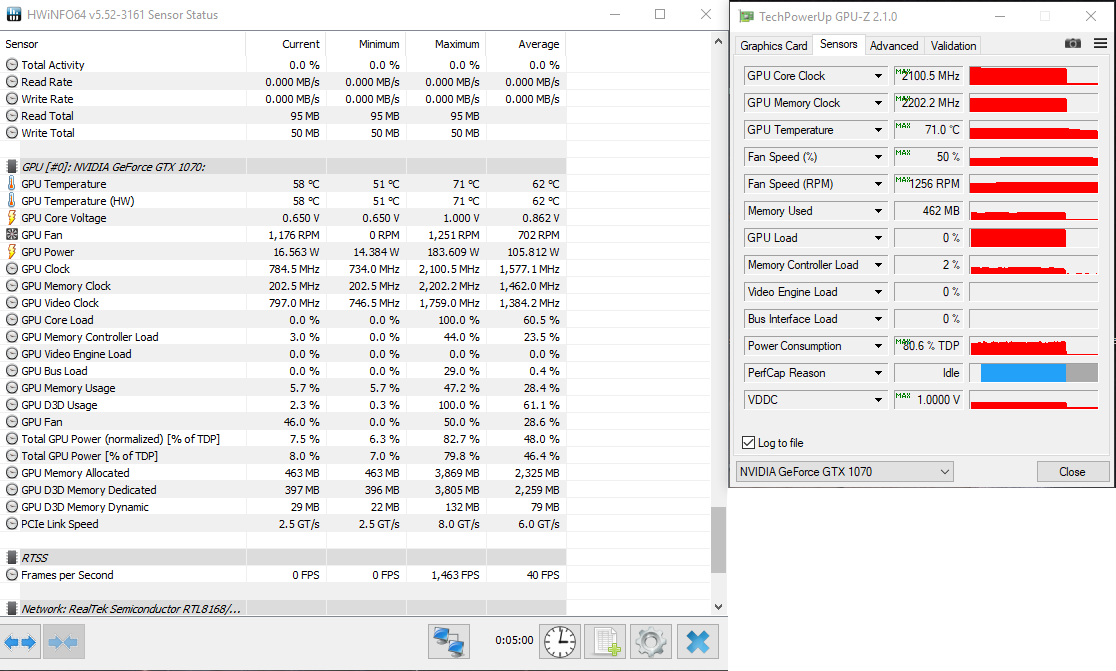Click the fan icon beside GPU Fan RPM row

pos(11,235)
